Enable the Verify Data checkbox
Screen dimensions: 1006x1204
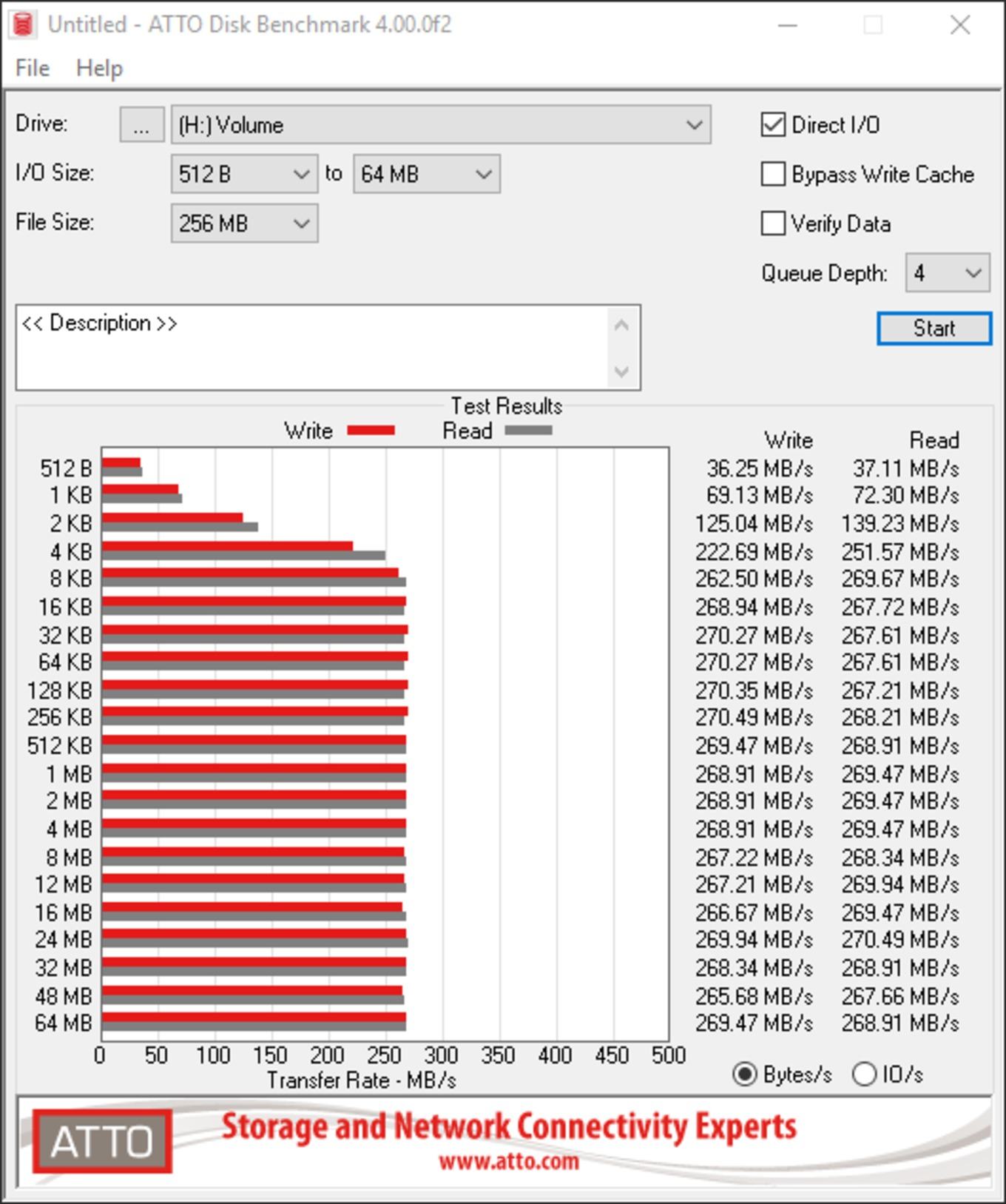773,223
